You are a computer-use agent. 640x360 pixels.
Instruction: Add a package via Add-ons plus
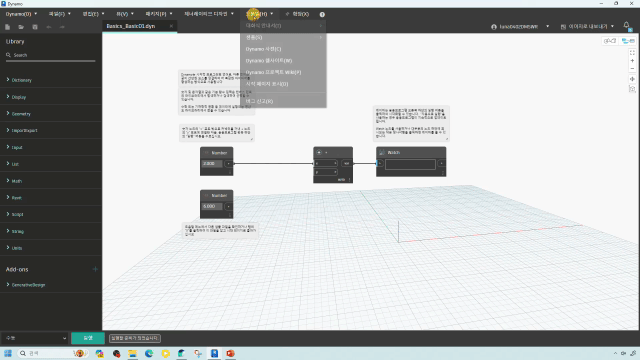[95, 269]
